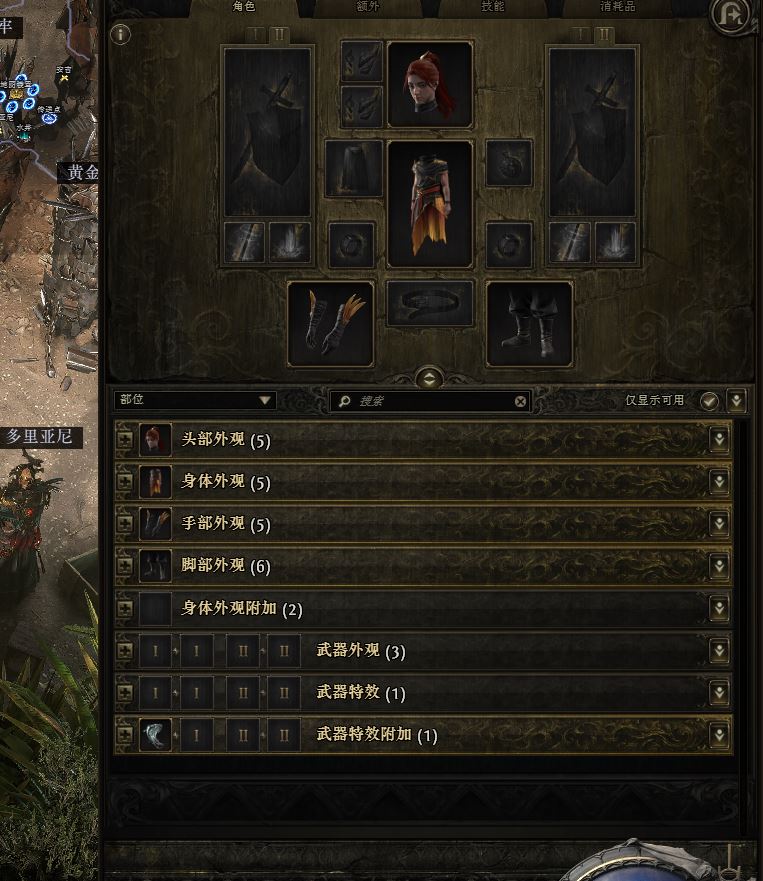Expand 头部外观 (5) with plus icon
The height and width of the screenshot is (881, 763).
[x=125, y=439]
